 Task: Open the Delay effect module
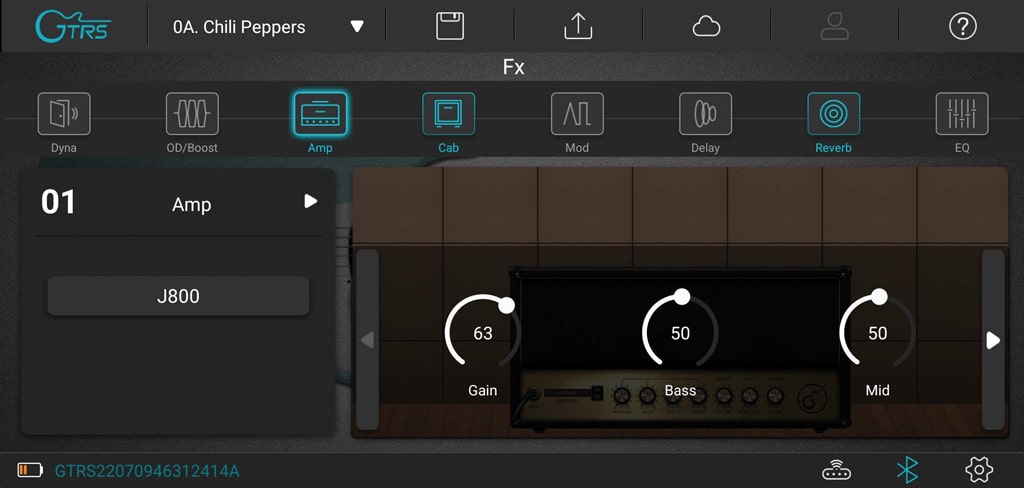[x=705, y=114]
